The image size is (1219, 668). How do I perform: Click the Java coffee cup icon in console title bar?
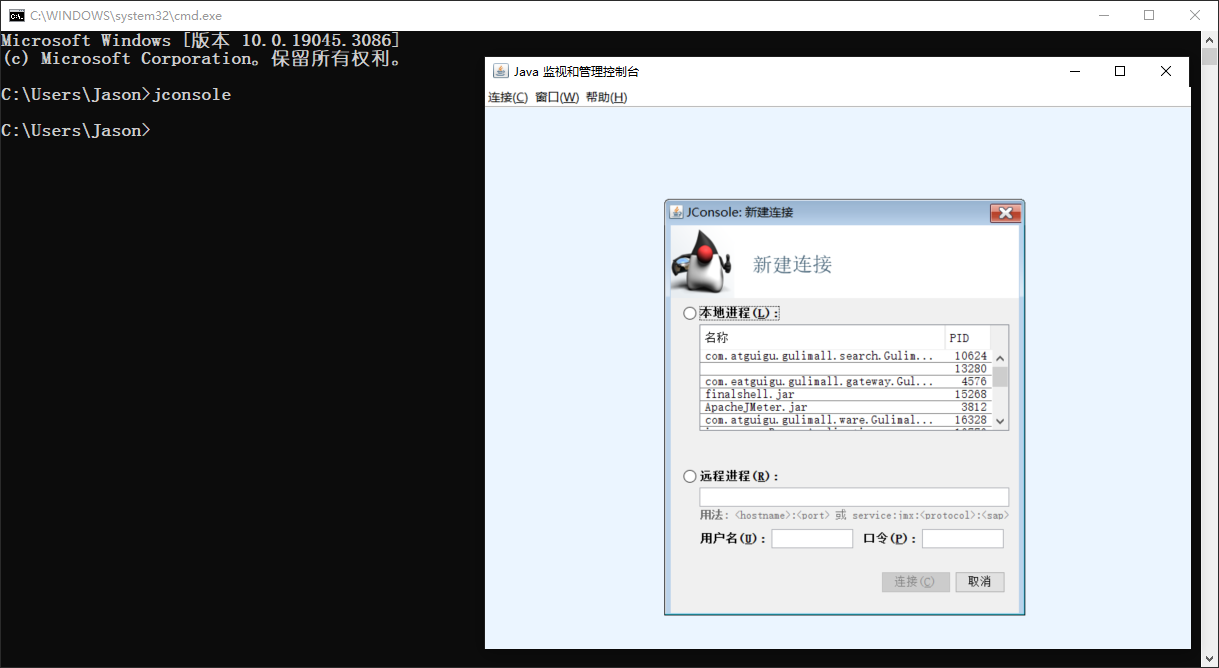coord(500,71)
